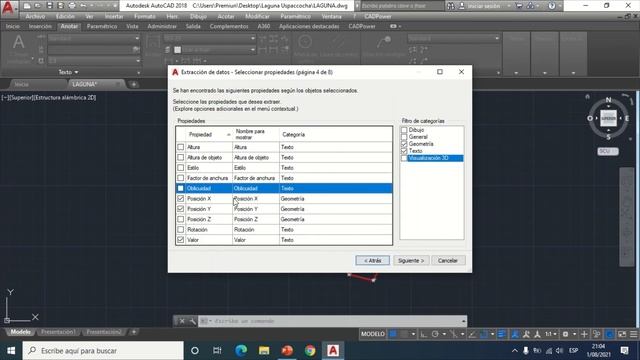Screen dimensions: 640x360
Task: Click the Cancelar button
Action: tap(448, 260)
